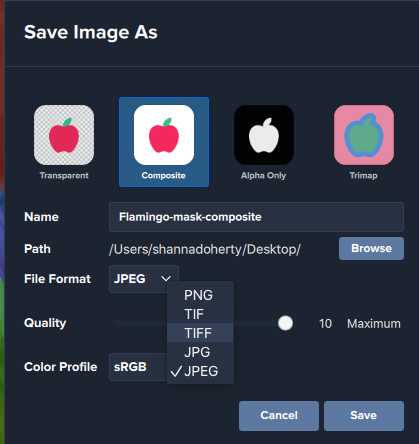Viewport: 419px width, 444px height.
Task: Collapse the File Format JPEG dropdown
Action: click(144, 279)
